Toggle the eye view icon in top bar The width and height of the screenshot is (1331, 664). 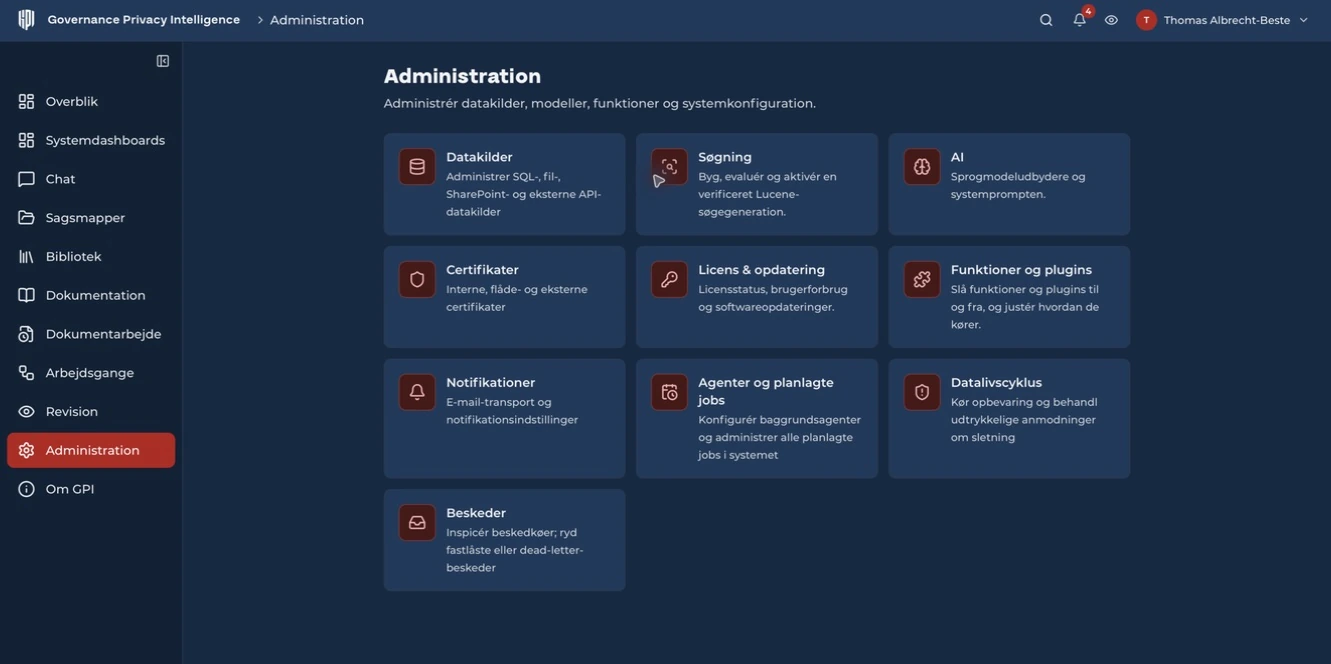tap(1111, 20)
